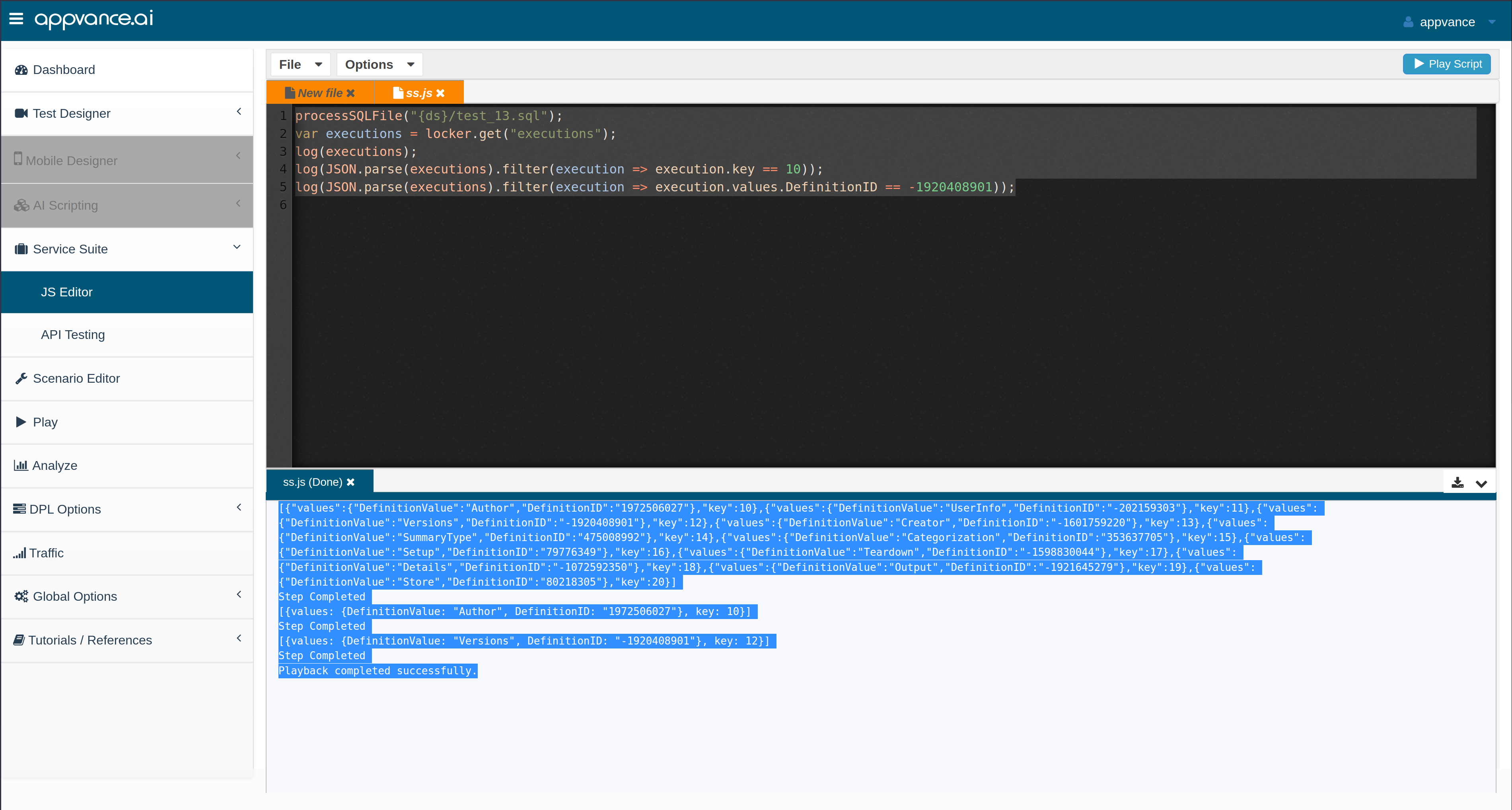The height and width of the screenshot is (810, 1512).
Task: Run the script with Play Script
Action: point(1447,64)
